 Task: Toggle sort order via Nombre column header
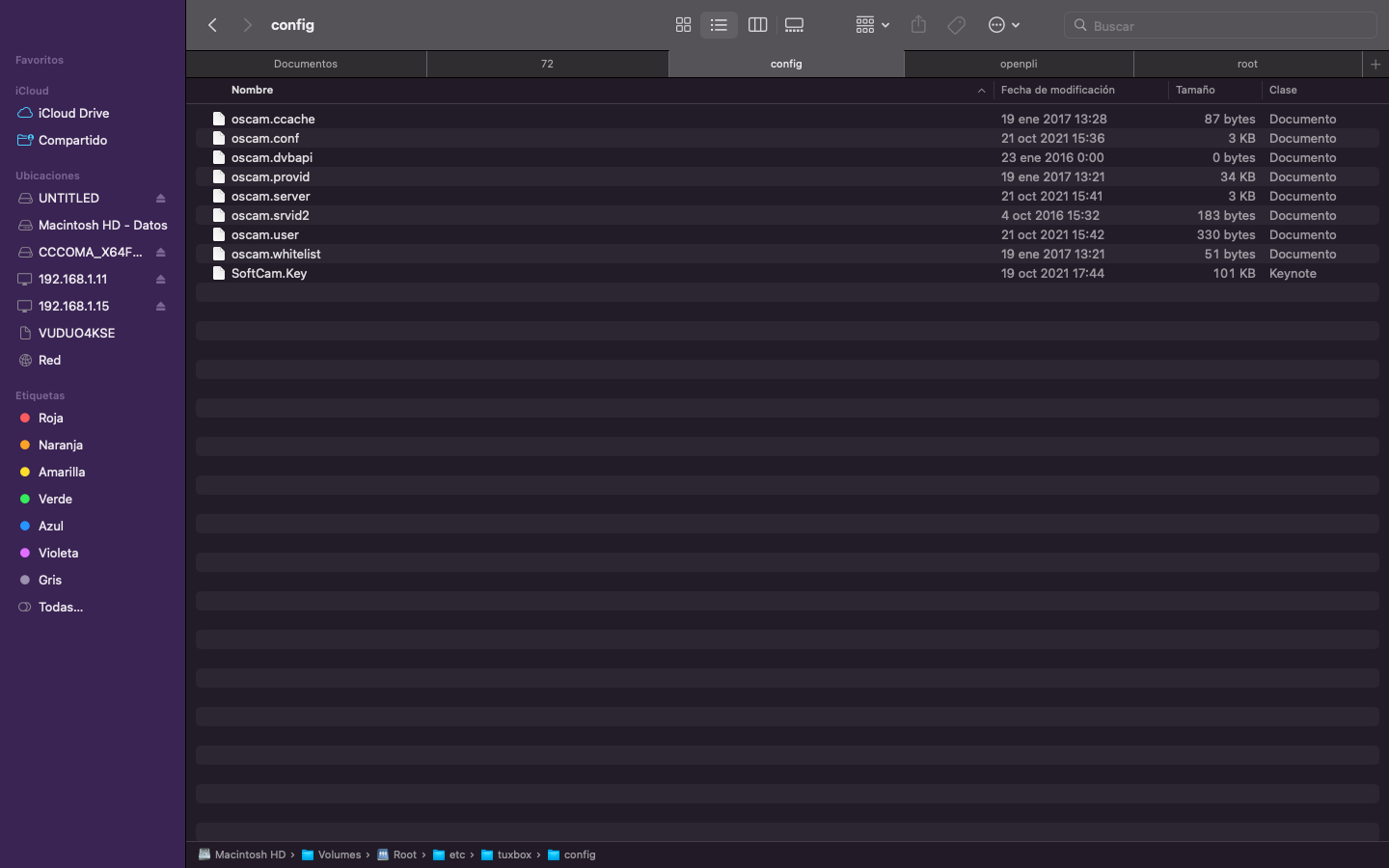[x=253, y=90]
